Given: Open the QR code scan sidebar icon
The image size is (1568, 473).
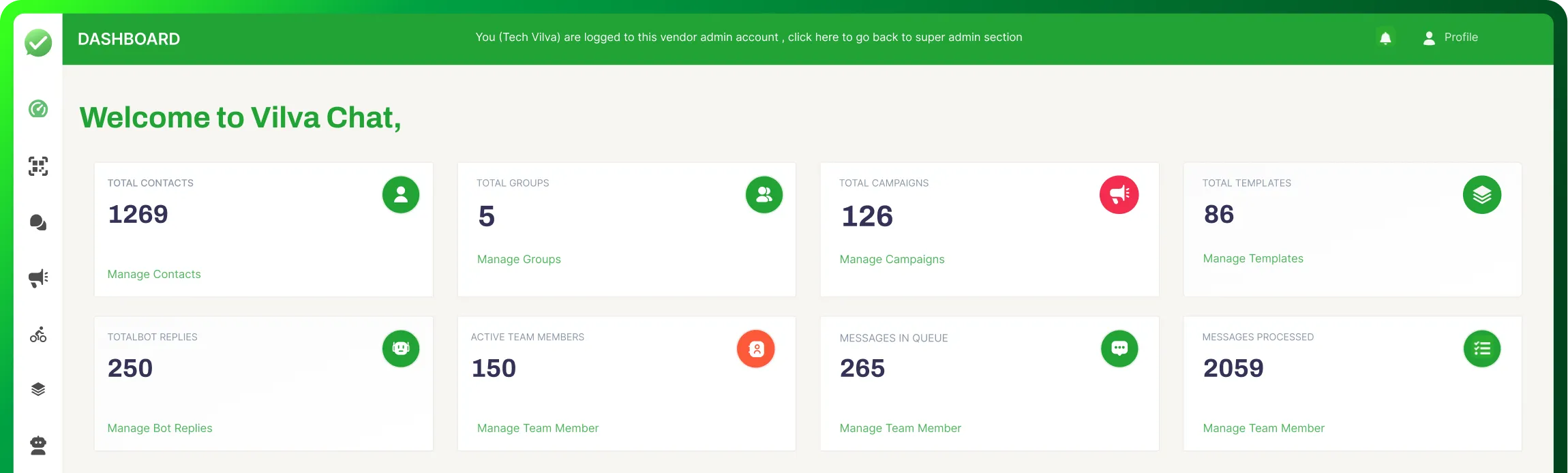Looking at the screenshot, I should click(38, 166).
